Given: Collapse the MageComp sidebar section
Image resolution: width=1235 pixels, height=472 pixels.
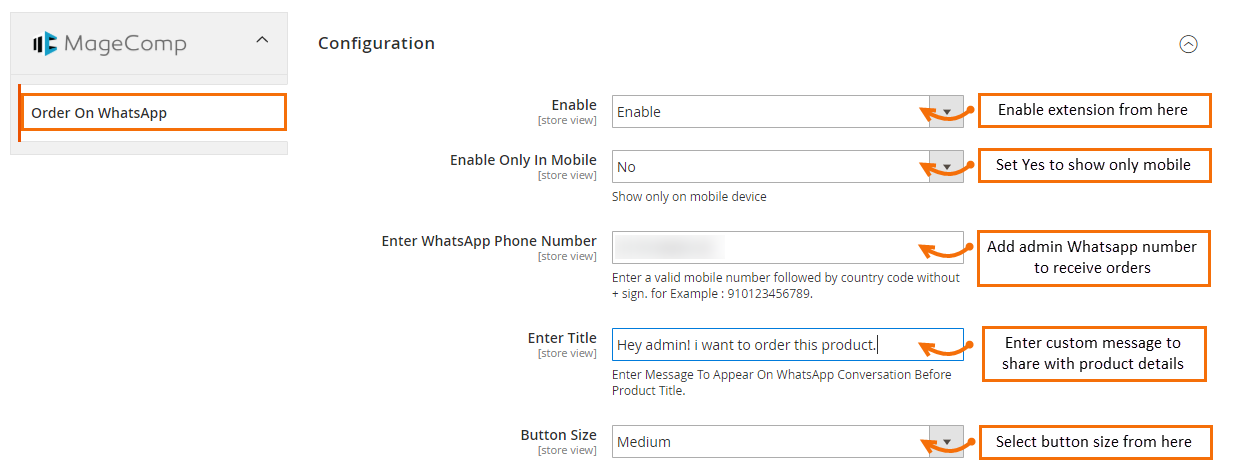Looking at the screenshot, I should coord(262,41).
